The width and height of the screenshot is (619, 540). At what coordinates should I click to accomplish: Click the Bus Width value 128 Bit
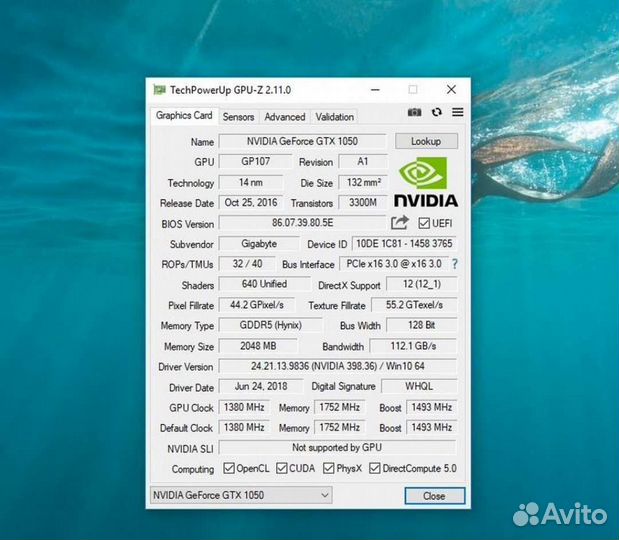tap(422, 325)
